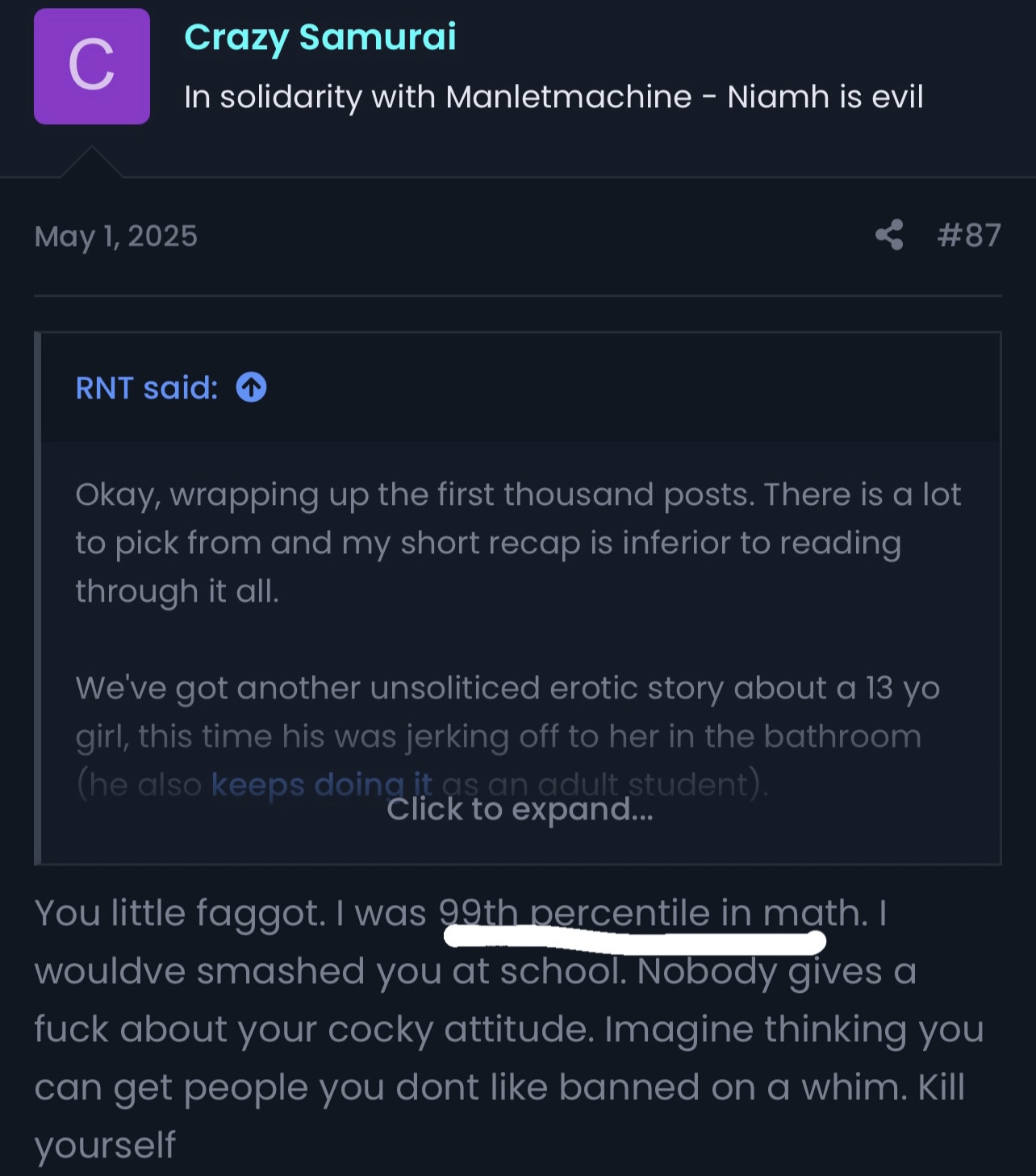Image resolution: width=1036 pixels, height=1176 pixels.
Task: Jump to original post via up-arrow icon
Action: pos(251,388)
